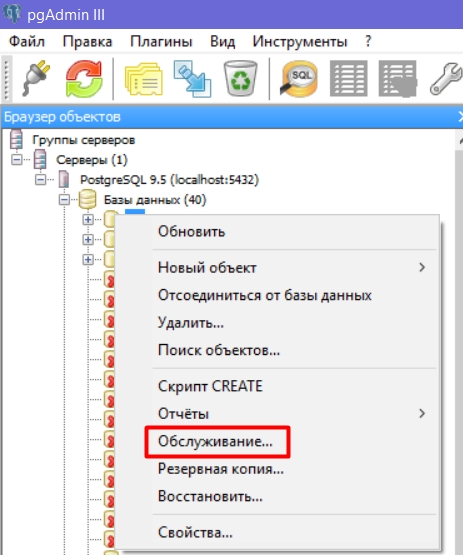Image resolution: width=463 pixels, height=555 pixels.
Task: Click the plug connection icon in toolbar
Action: coord(36,78)
